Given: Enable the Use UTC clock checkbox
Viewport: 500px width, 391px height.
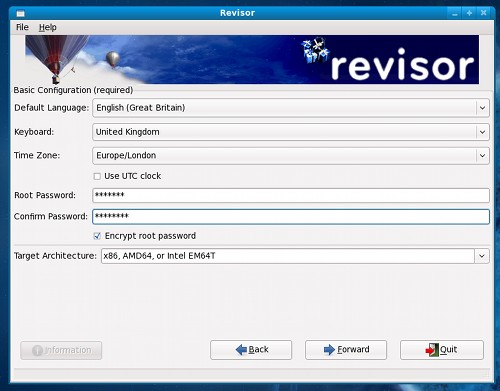Looking at the screenshot, I should click(97, 176).
